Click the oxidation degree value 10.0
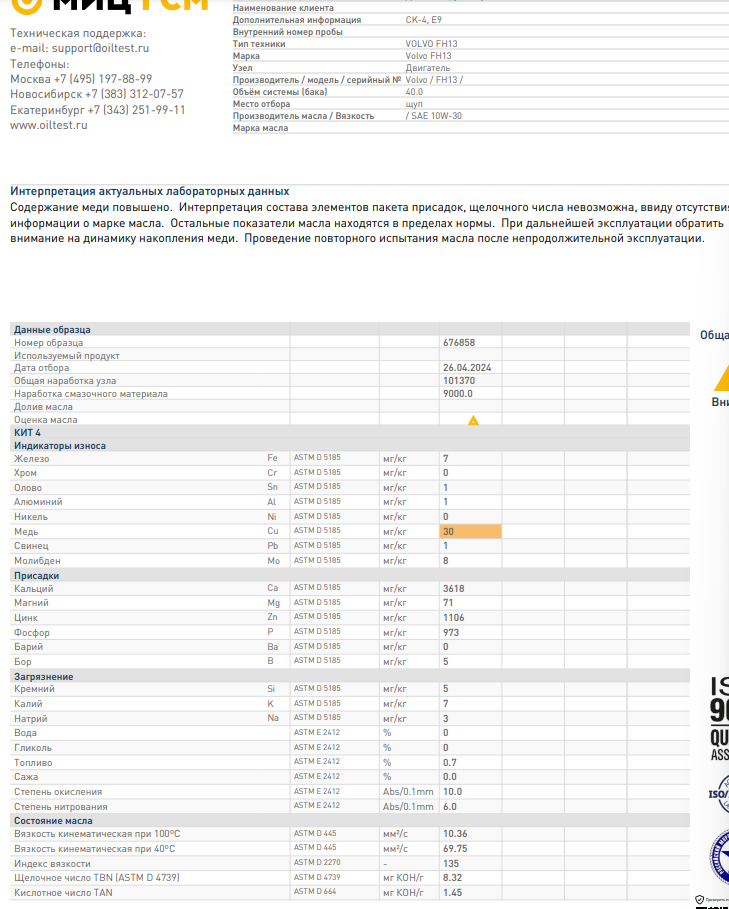Screen dimensions: 729x909 click(x=453, y=792)
